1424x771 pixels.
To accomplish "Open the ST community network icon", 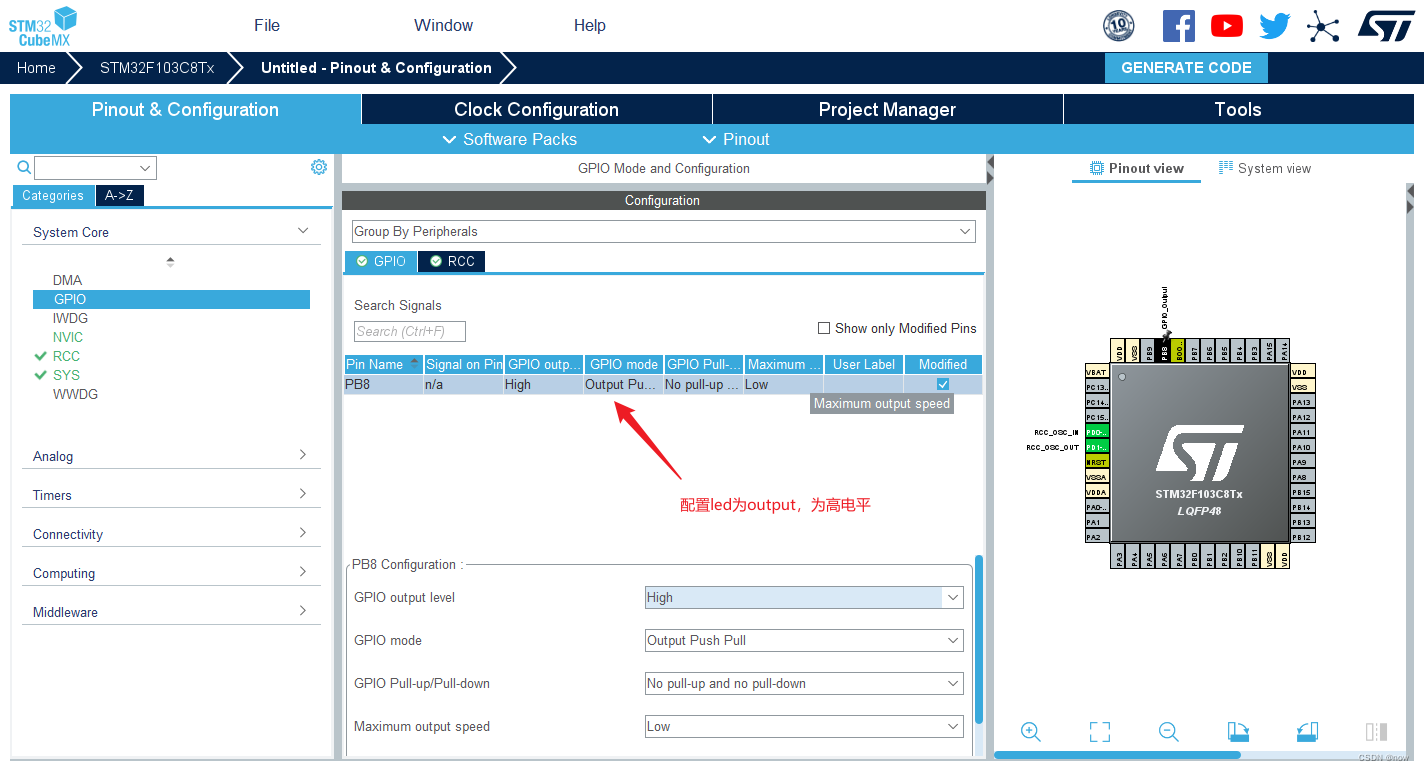I will pos(1322,26).
